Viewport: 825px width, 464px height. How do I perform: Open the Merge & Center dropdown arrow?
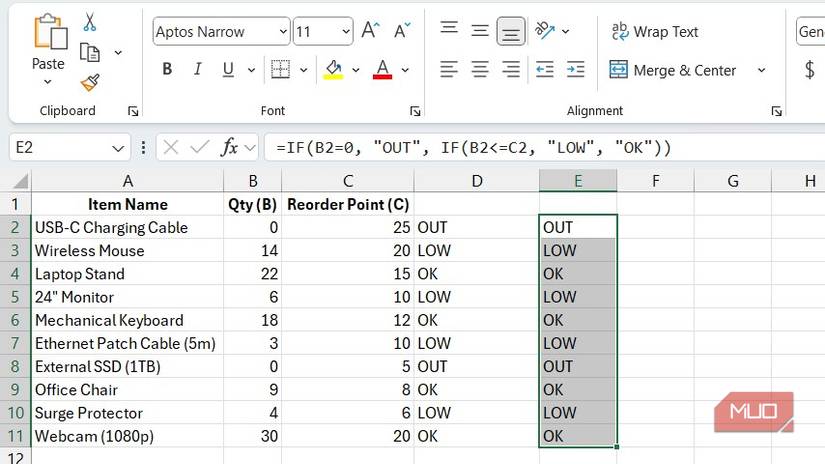coord(761,70)
